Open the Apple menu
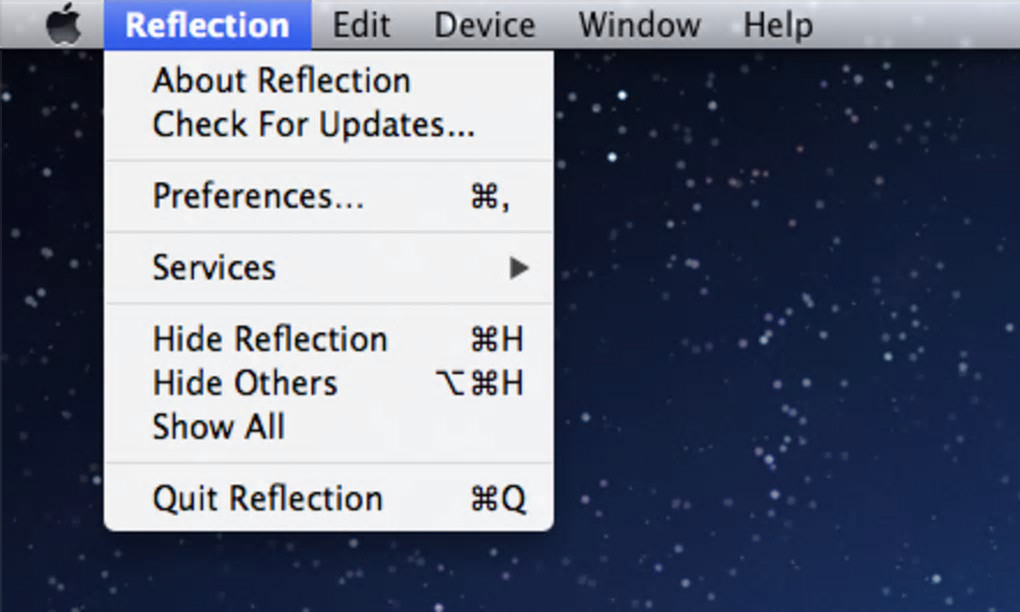1020x612 pixels. coord(63,24)
